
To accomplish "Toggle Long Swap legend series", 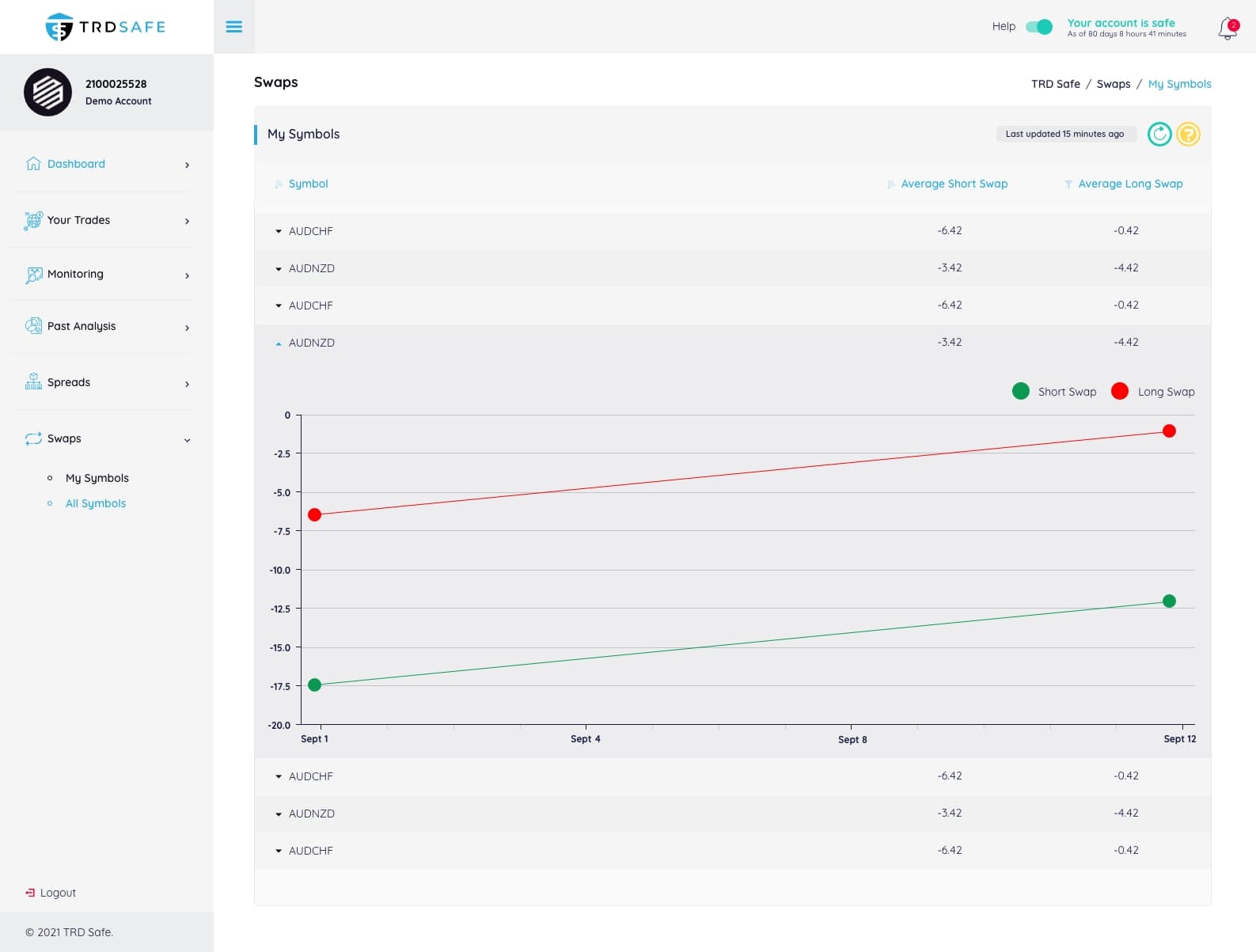I will point(1153,391).
